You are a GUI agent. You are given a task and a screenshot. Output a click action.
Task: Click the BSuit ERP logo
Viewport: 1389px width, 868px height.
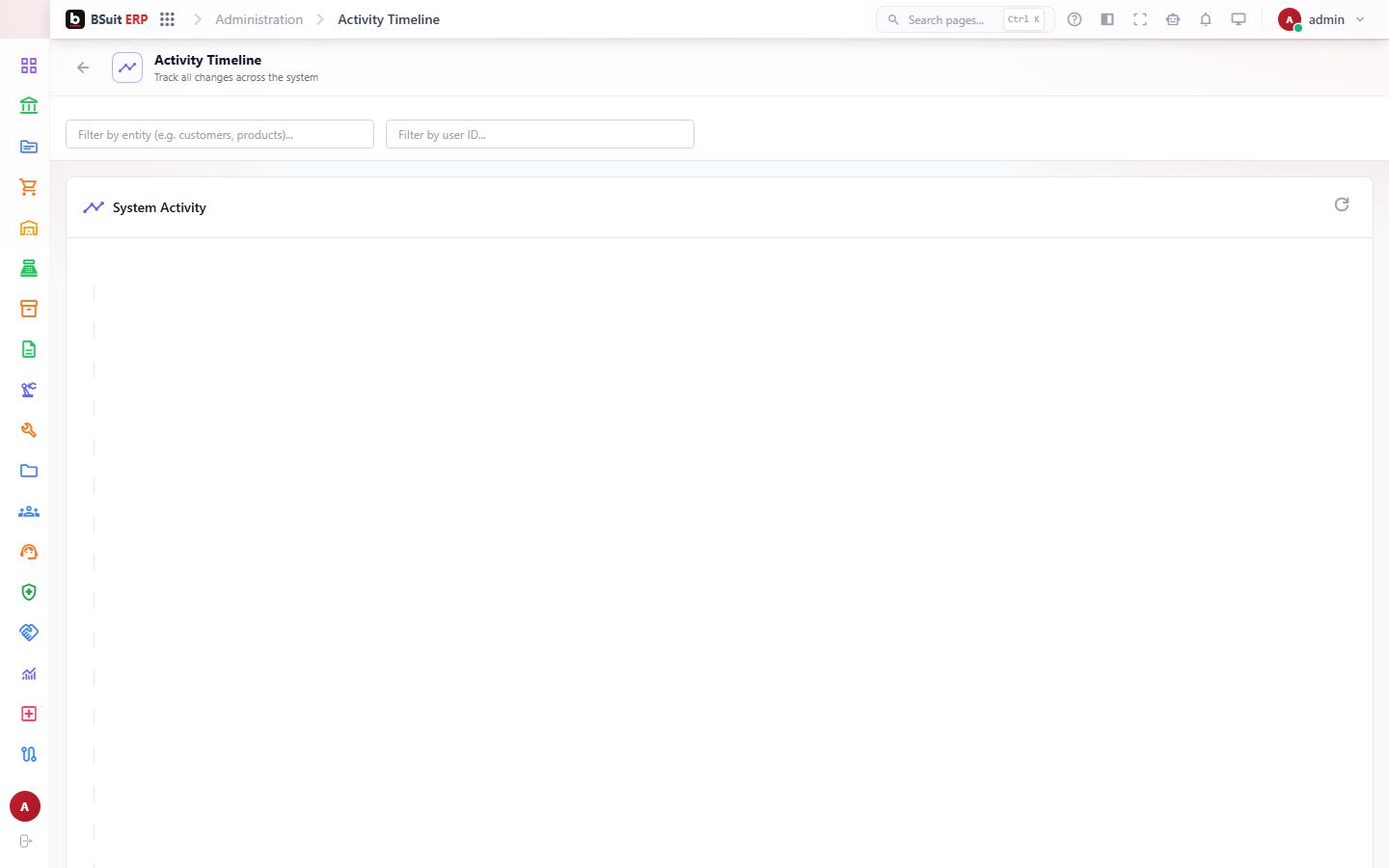(107, 19)
